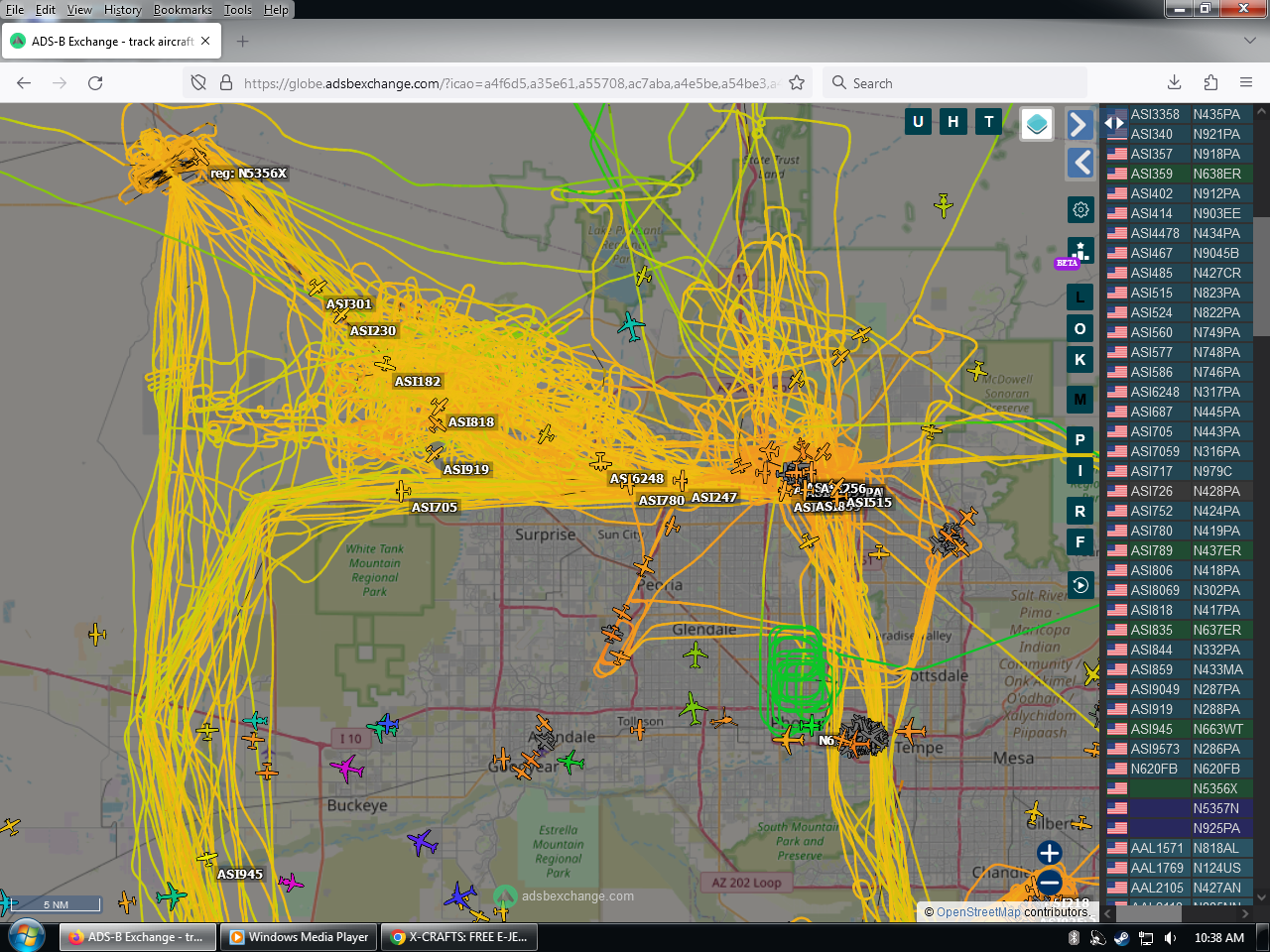This screenshot has height=952, width=1270.
Task: Select the blue aircraft south of Buckeye
Action: click(x=423, y=842)
